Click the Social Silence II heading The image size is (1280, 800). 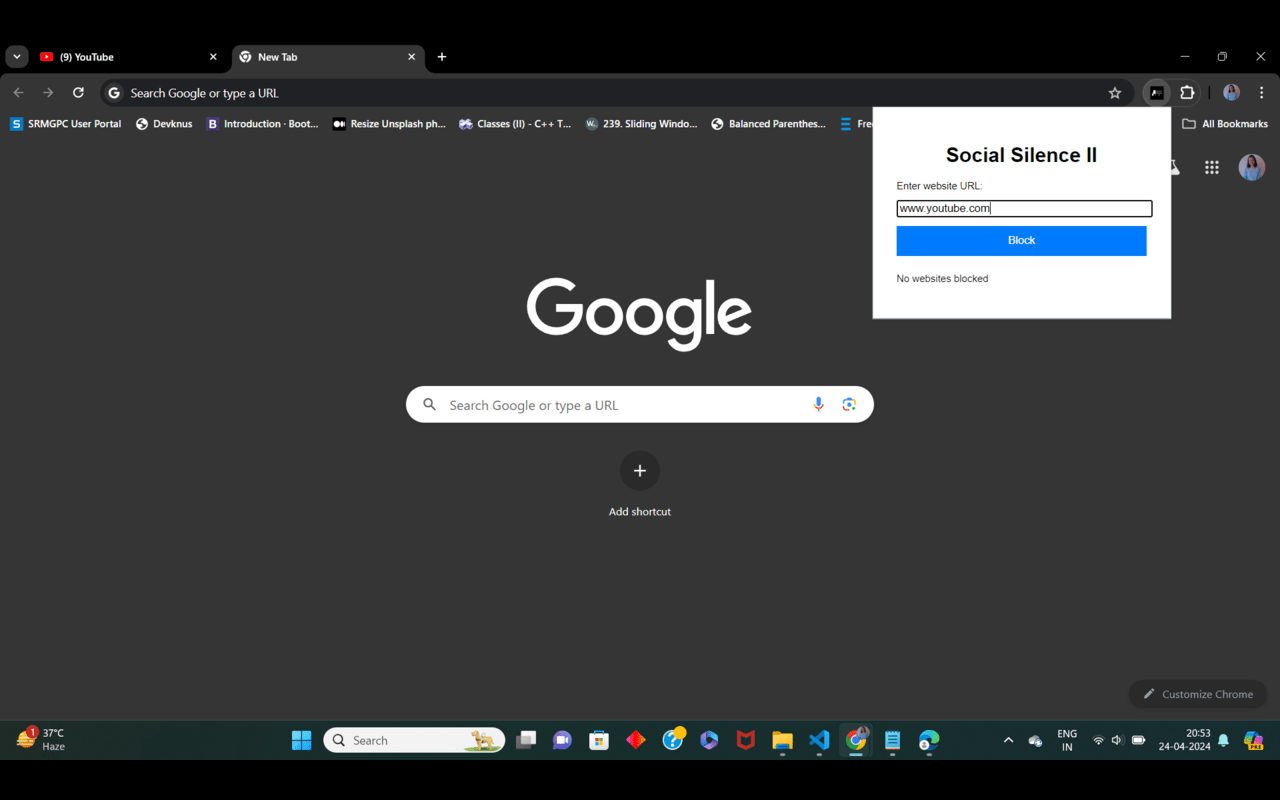coord(1021,155)
